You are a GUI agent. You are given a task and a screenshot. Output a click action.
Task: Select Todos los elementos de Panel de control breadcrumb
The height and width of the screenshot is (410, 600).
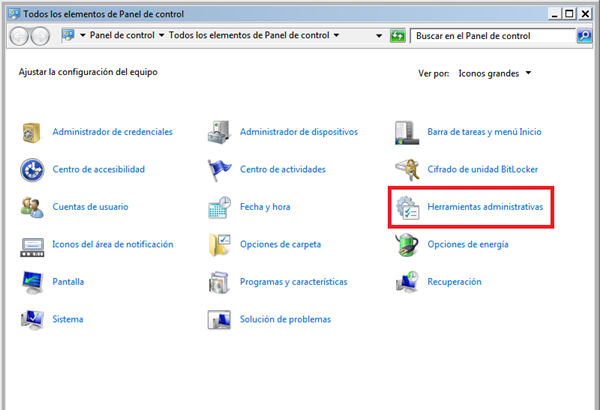(x=249, y=35)
